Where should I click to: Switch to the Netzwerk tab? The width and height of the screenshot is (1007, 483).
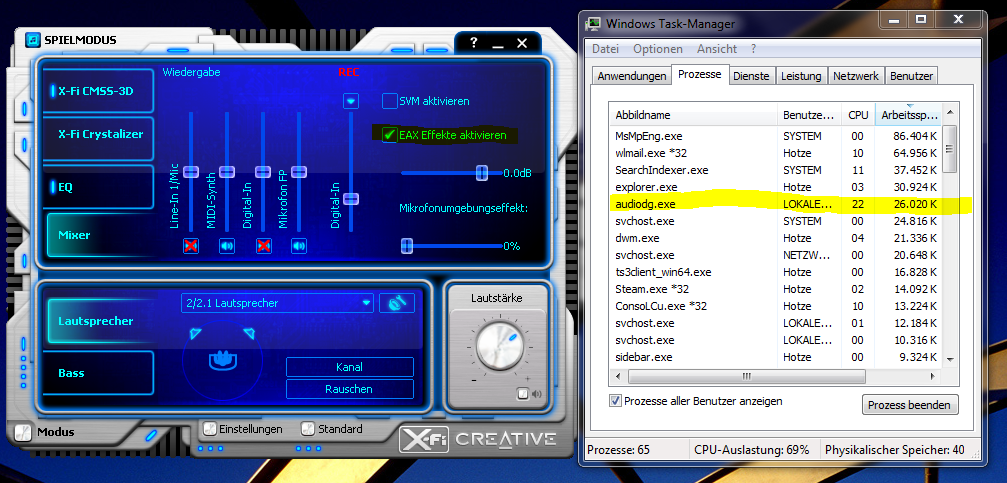coord(855,76)
